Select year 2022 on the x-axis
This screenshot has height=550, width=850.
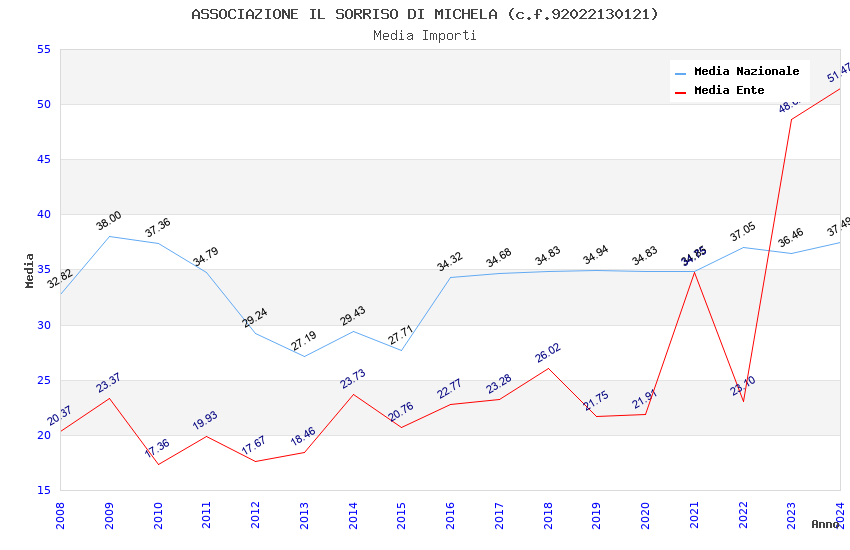[x=743, y=515]
